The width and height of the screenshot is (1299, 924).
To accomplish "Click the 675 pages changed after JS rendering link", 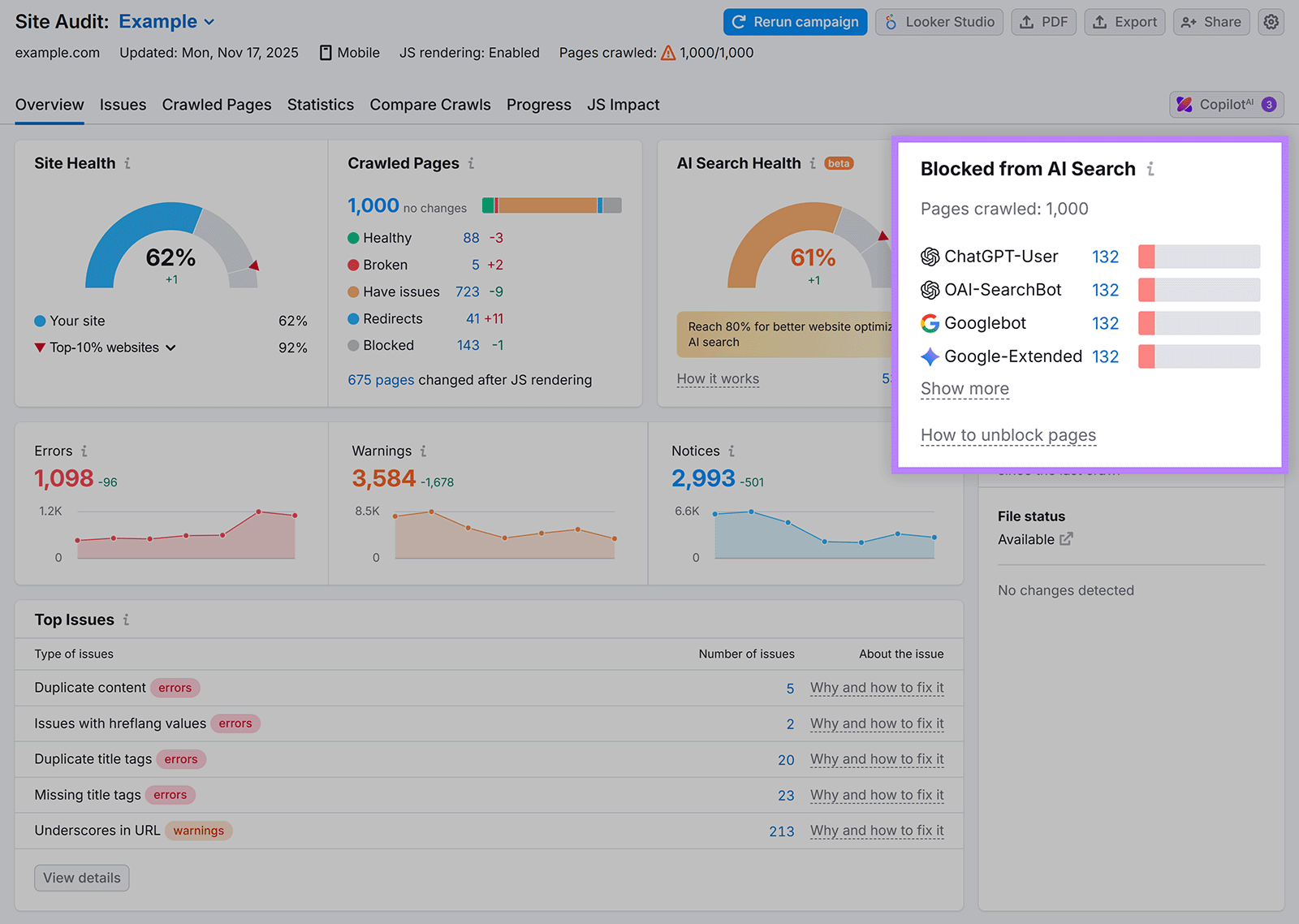I will (x=381, y=379).
